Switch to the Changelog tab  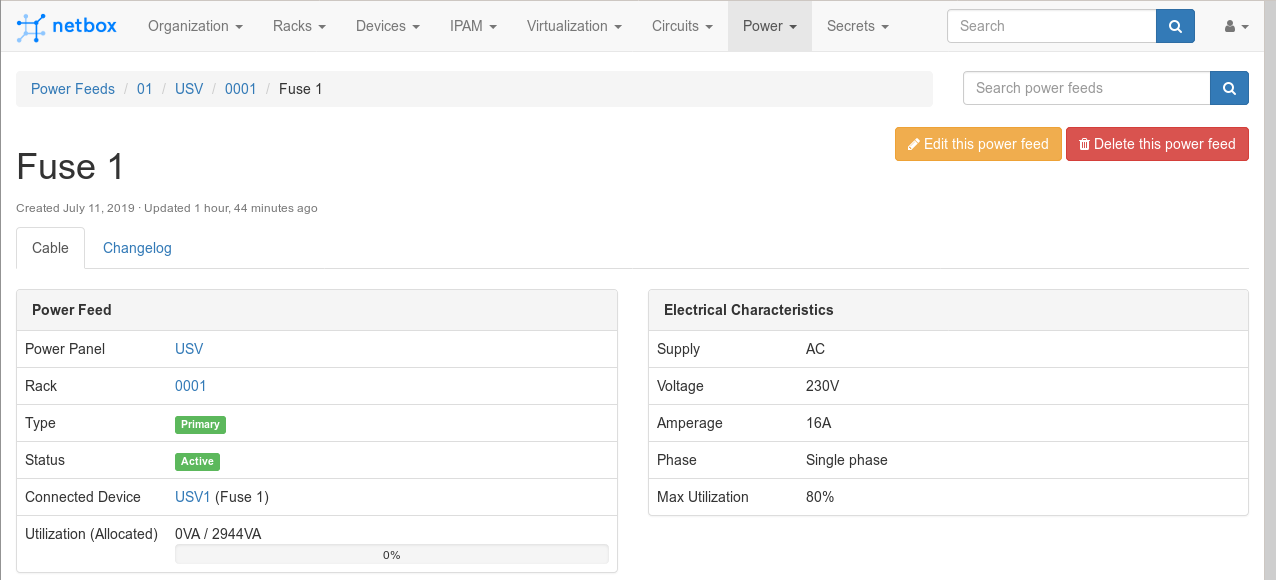click(137, 248)
